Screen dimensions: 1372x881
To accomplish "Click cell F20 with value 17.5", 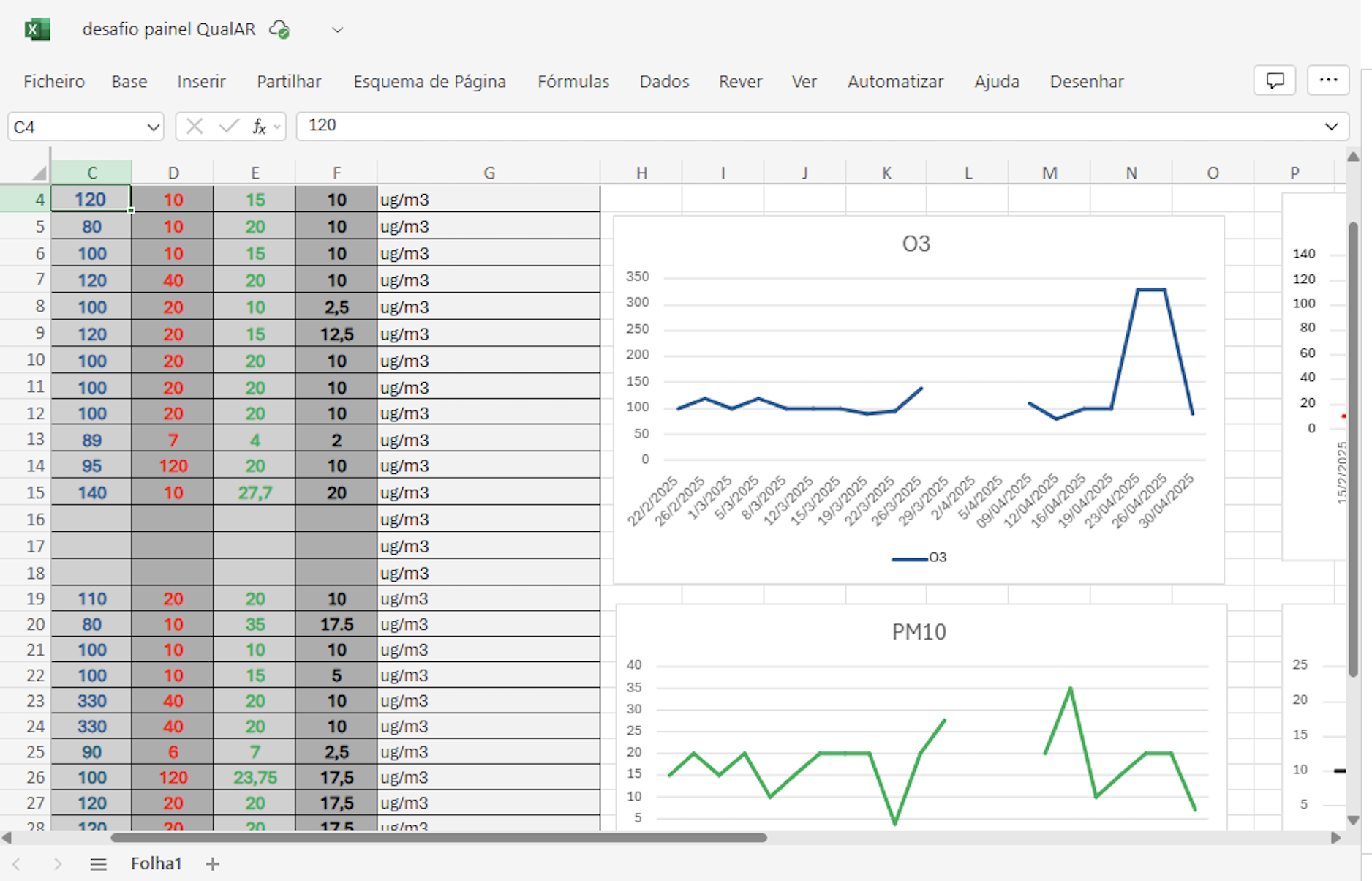I will 336,624.
